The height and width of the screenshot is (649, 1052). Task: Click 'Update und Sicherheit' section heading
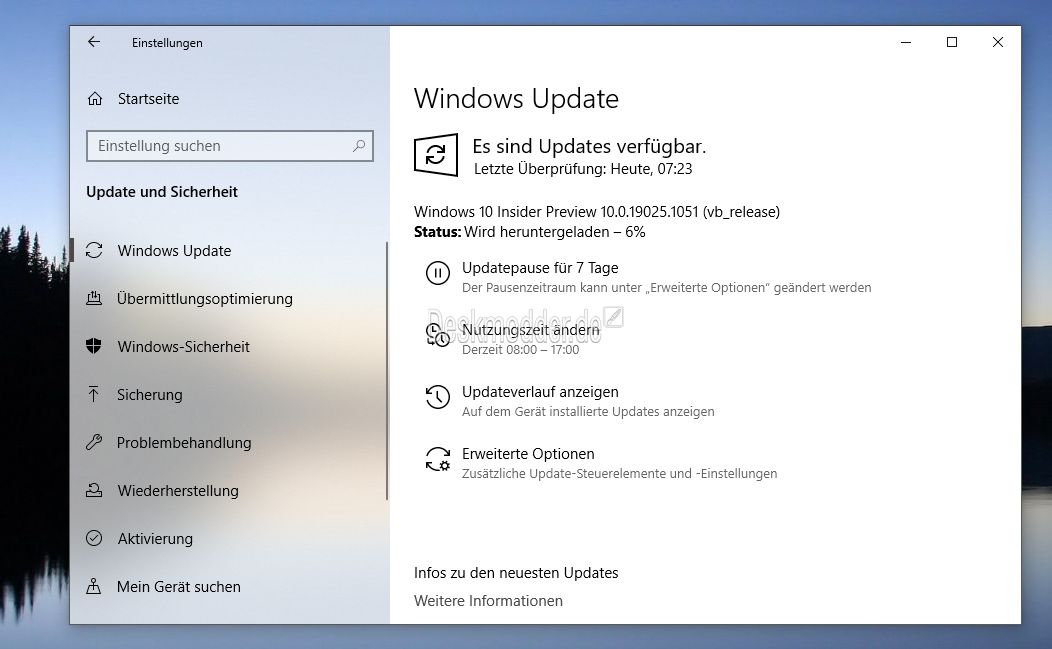coord(162,192)
